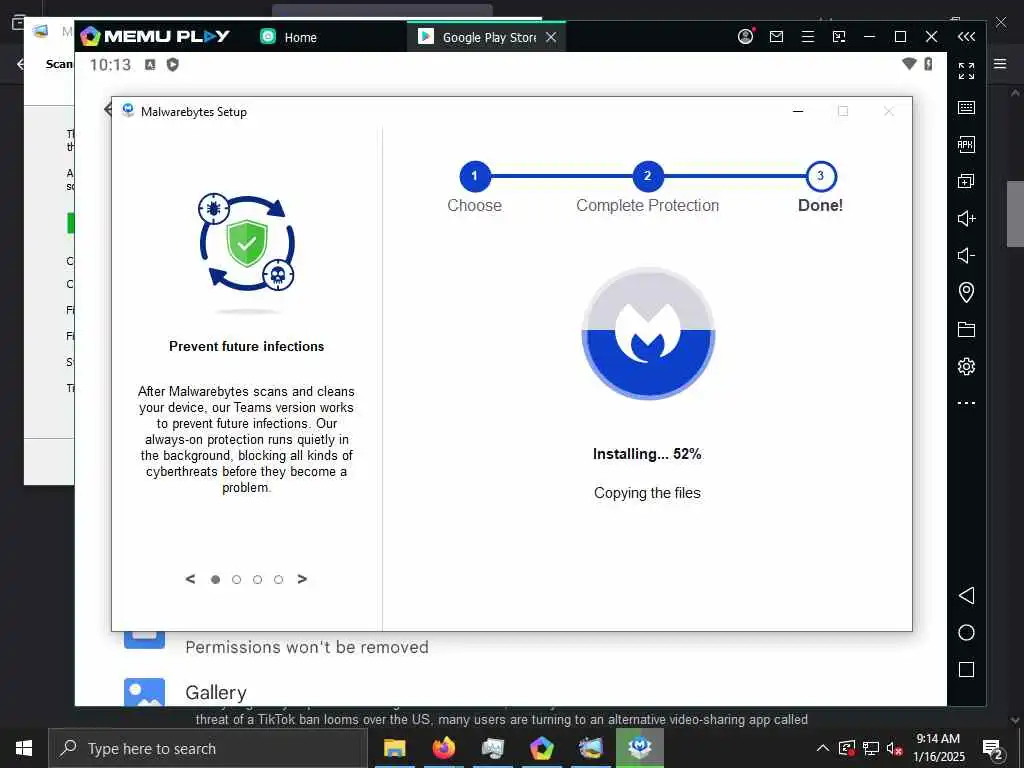Toggle MEmu fullscreen mode icon
The height and width of the screenshot is (768, 1024).
click(967, 71)
